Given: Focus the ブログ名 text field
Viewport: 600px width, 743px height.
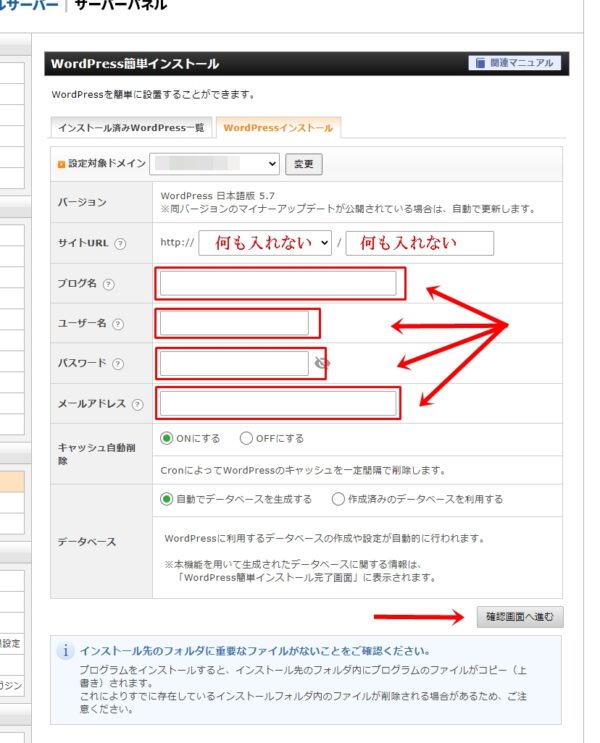Looking at the screenshot, I should 278,283.
